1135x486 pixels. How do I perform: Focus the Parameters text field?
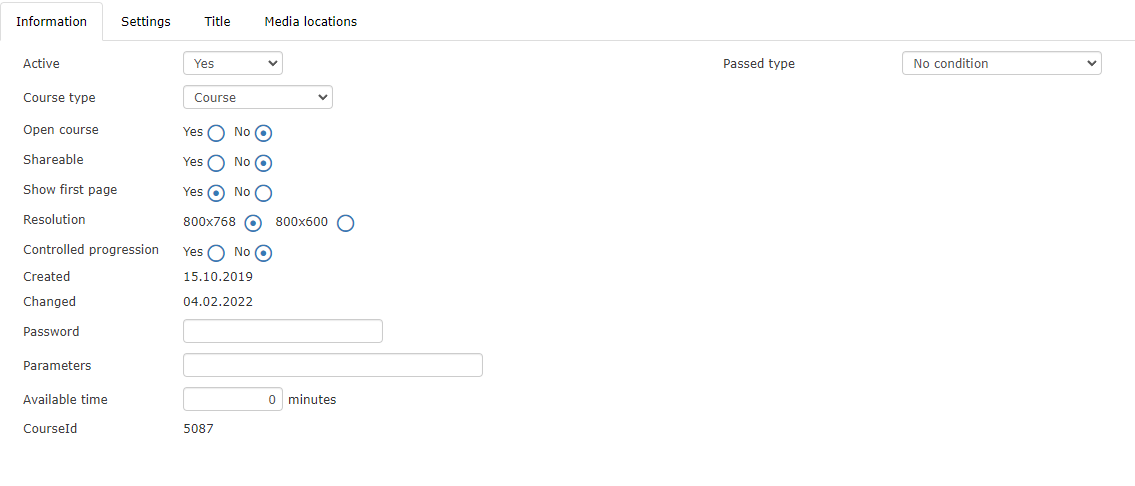click(333, 365)
